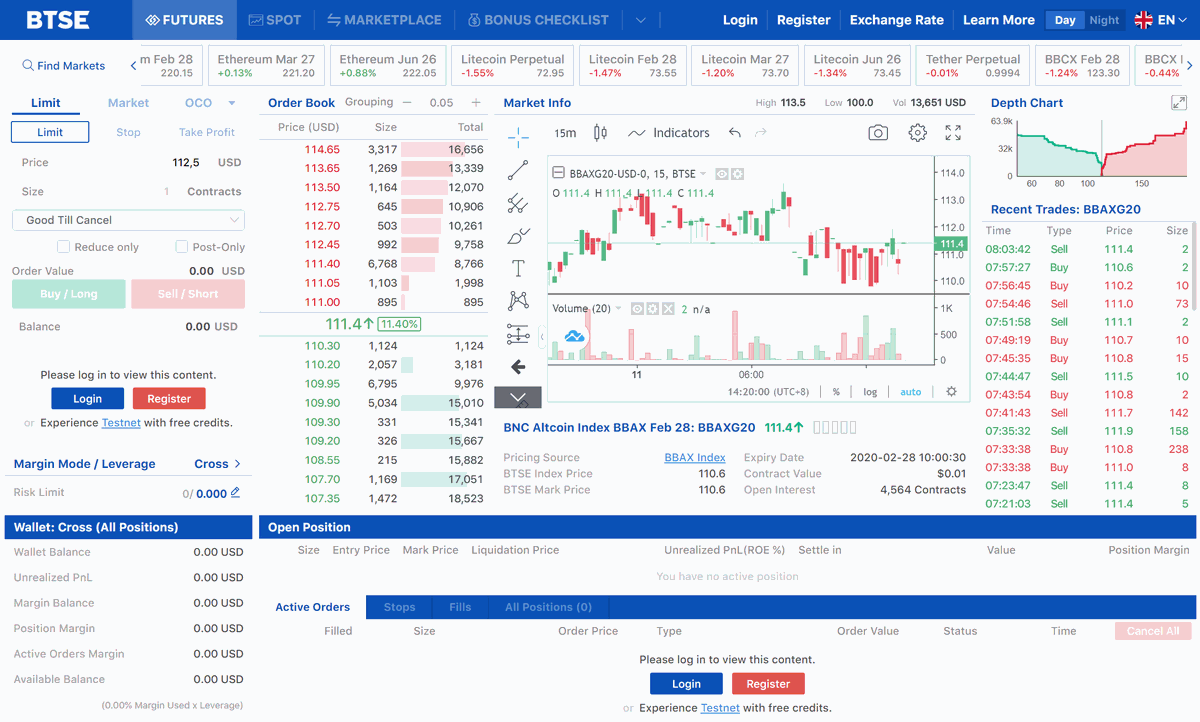
Task: Increase order book grouping with plus
Action: [x=476, y=102]
